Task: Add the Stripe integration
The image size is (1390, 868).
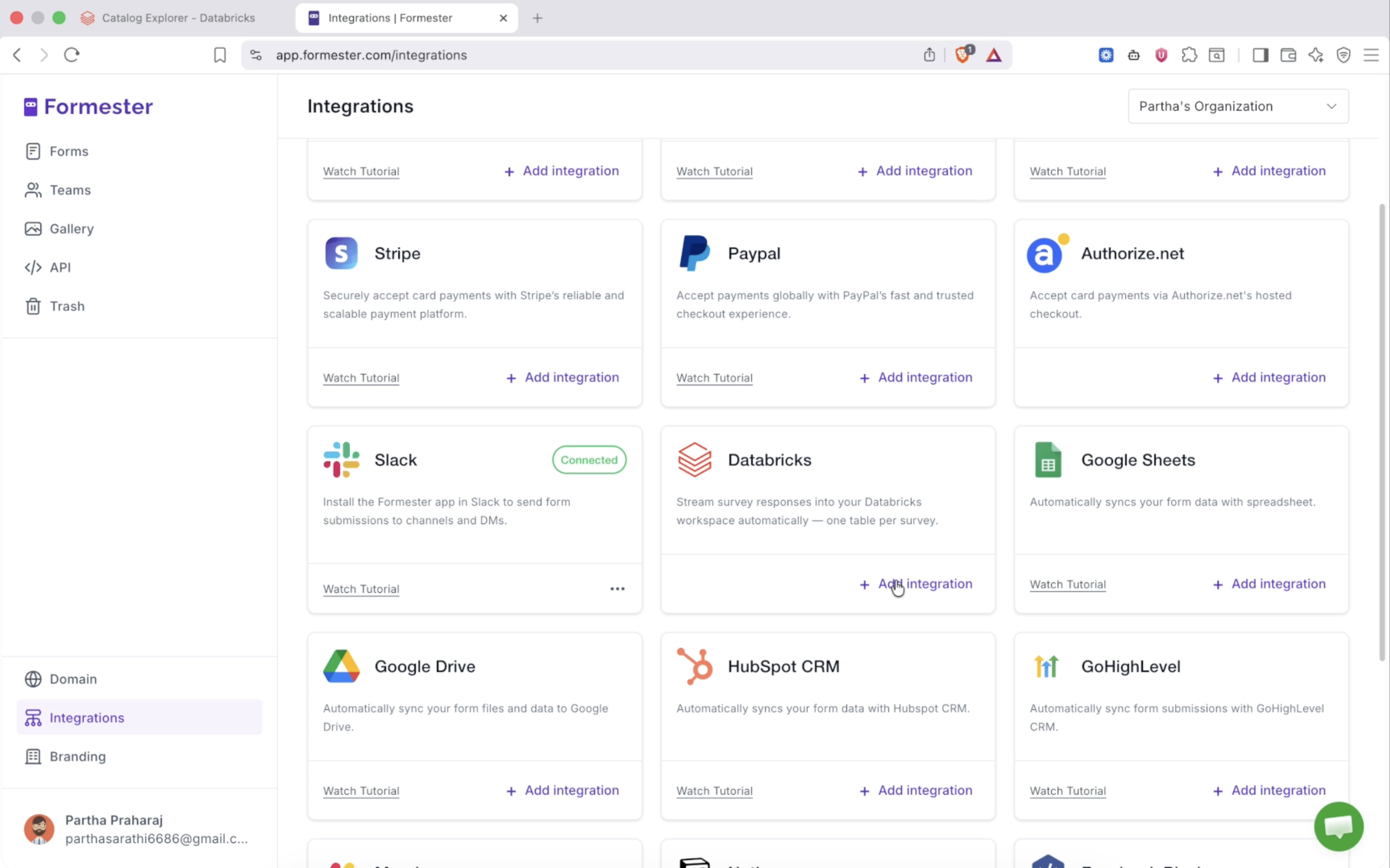Action: click(x=562, y=378)
